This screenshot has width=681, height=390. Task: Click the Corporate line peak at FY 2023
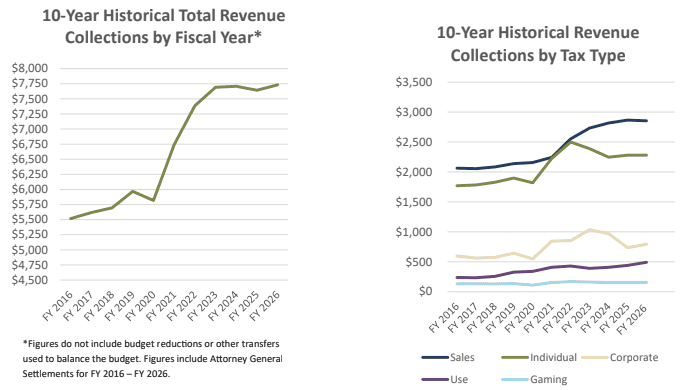coord(589,229)
